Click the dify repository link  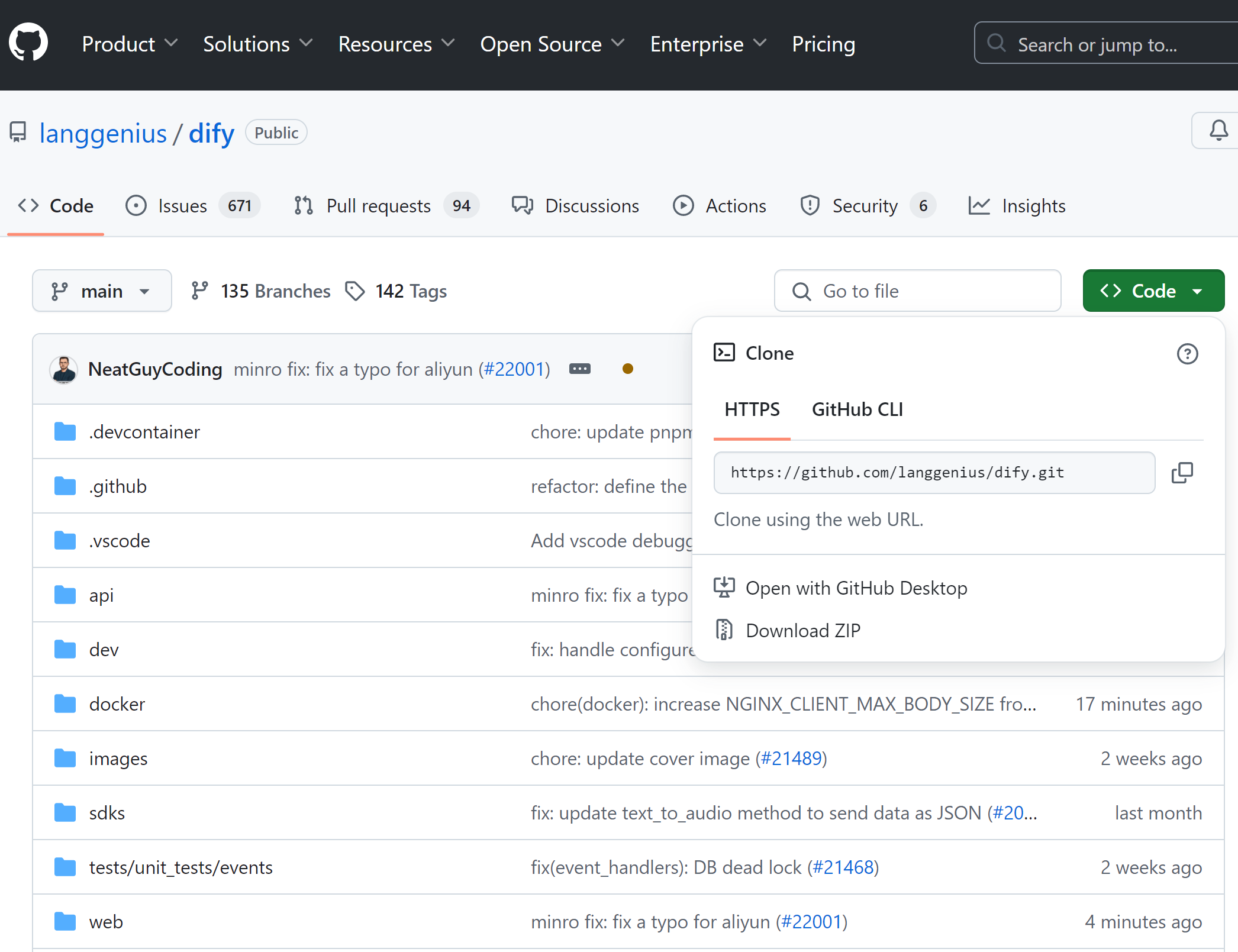(x=211, y=133)
